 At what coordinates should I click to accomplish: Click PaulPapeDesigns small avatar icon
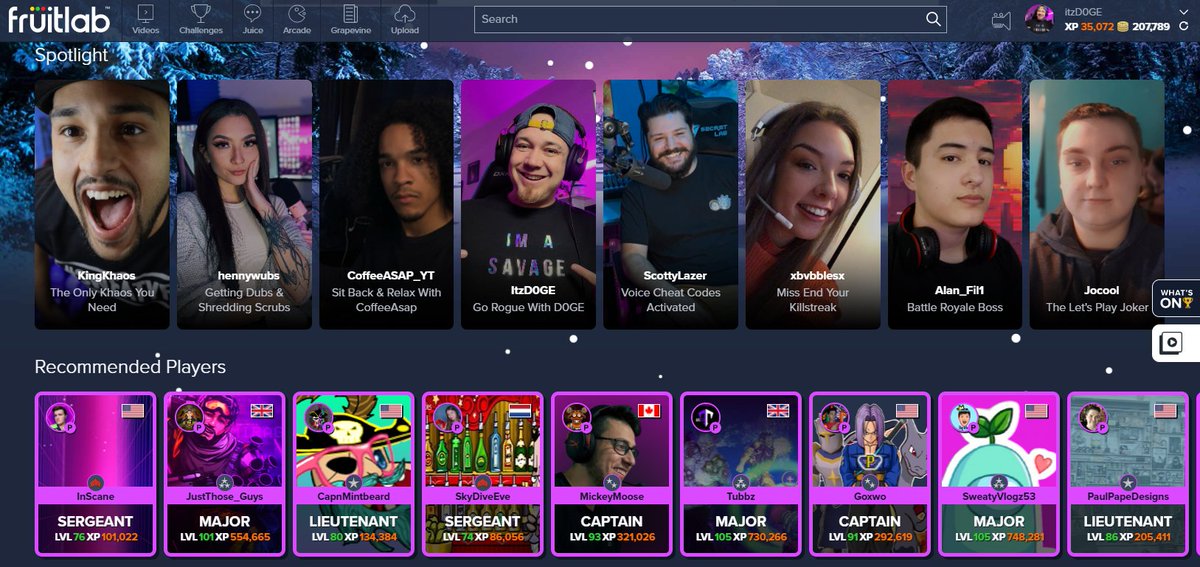click(1091, 417)
